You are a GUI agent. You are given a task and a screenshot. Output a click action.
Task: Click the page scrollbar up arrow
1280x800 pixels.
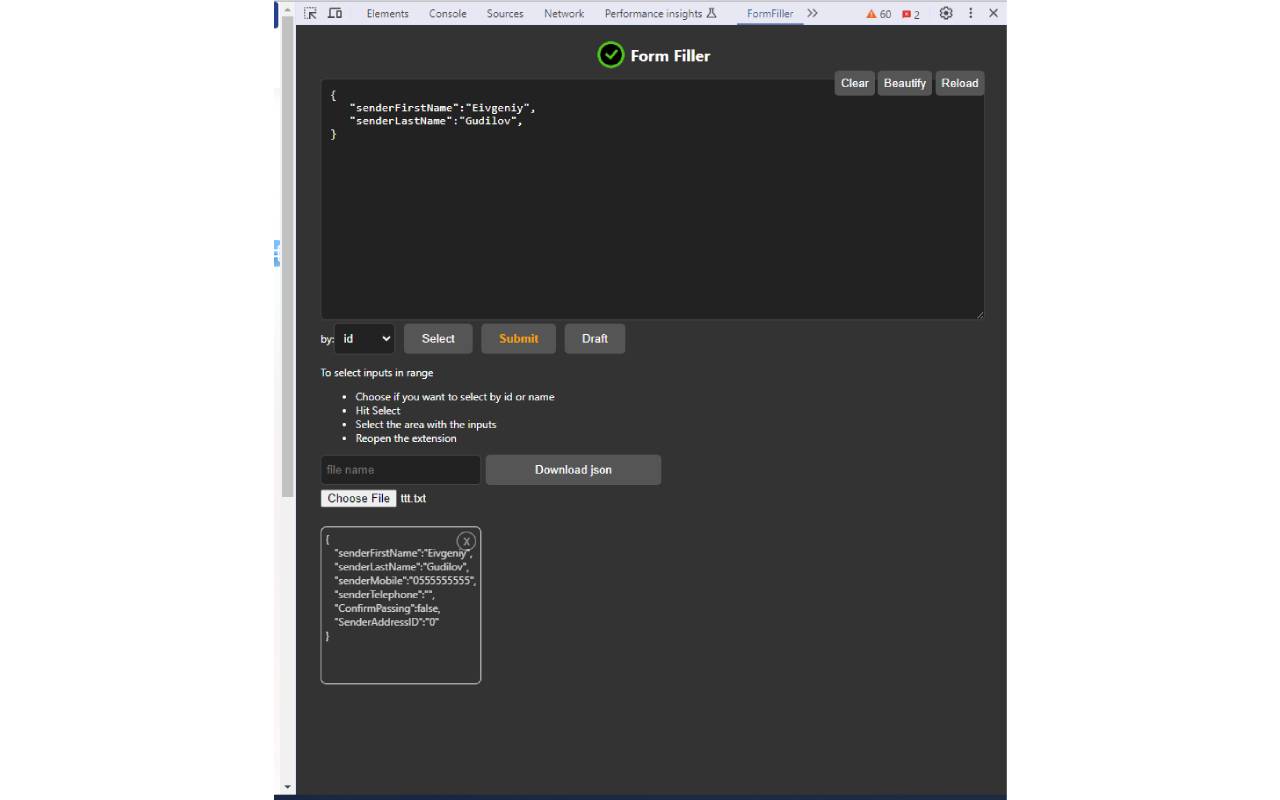[288, 10]
